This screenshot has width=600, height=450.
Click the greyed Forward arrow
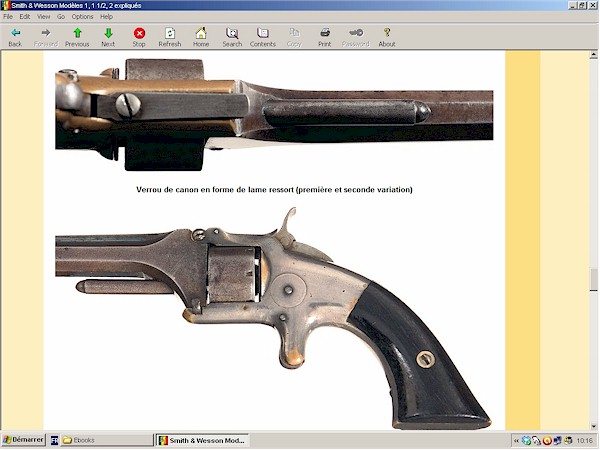[x=46, y=38]
